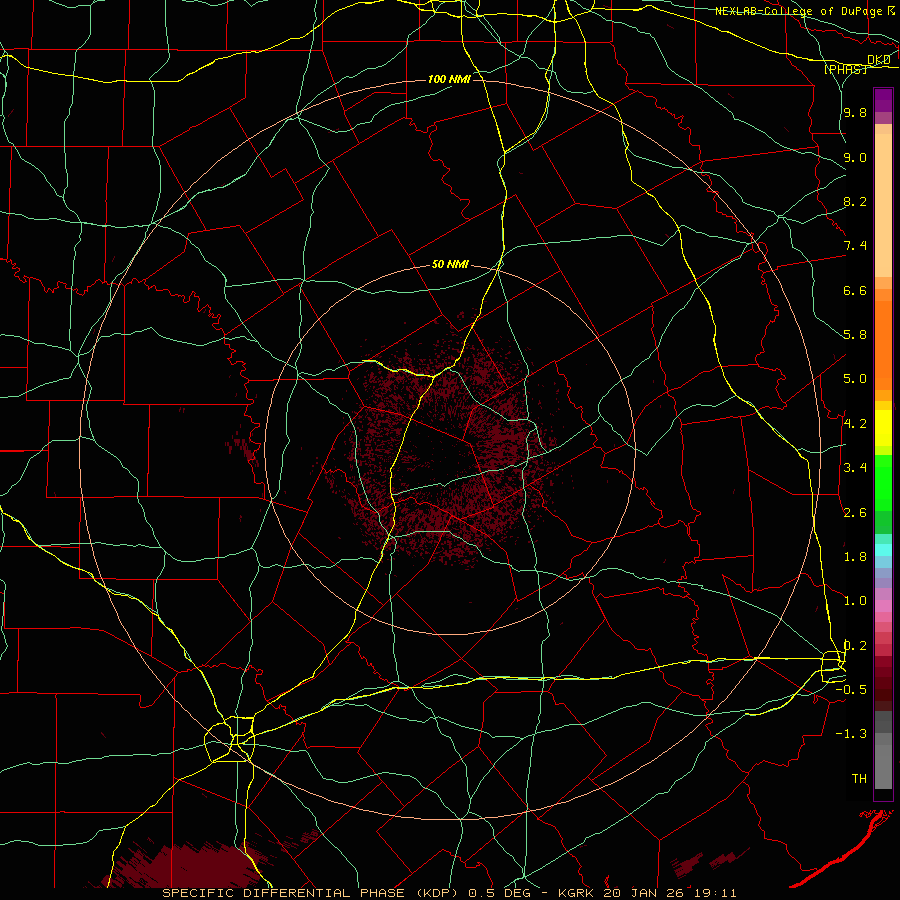This screenshot has width=900, height=900.
Task: Click the purple segment at the top of the color bar
Action: [883, 100]
